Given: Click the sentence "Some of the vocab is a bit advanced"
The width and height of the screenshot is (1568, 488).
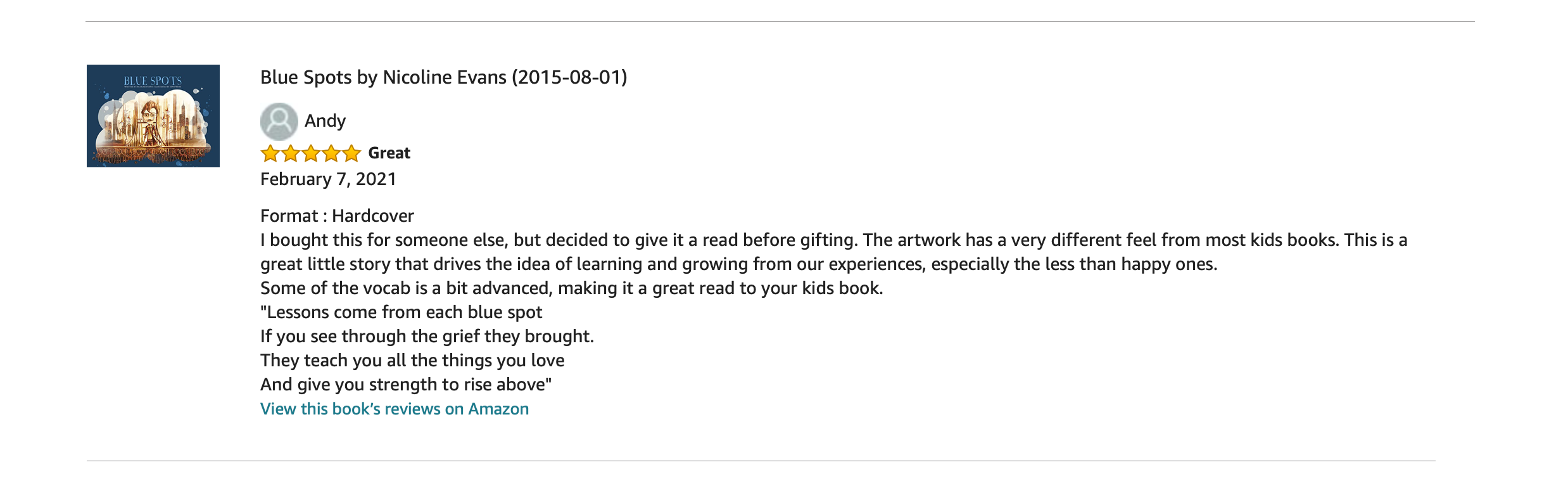Looking at the screenshot, I should click(571, 288).
